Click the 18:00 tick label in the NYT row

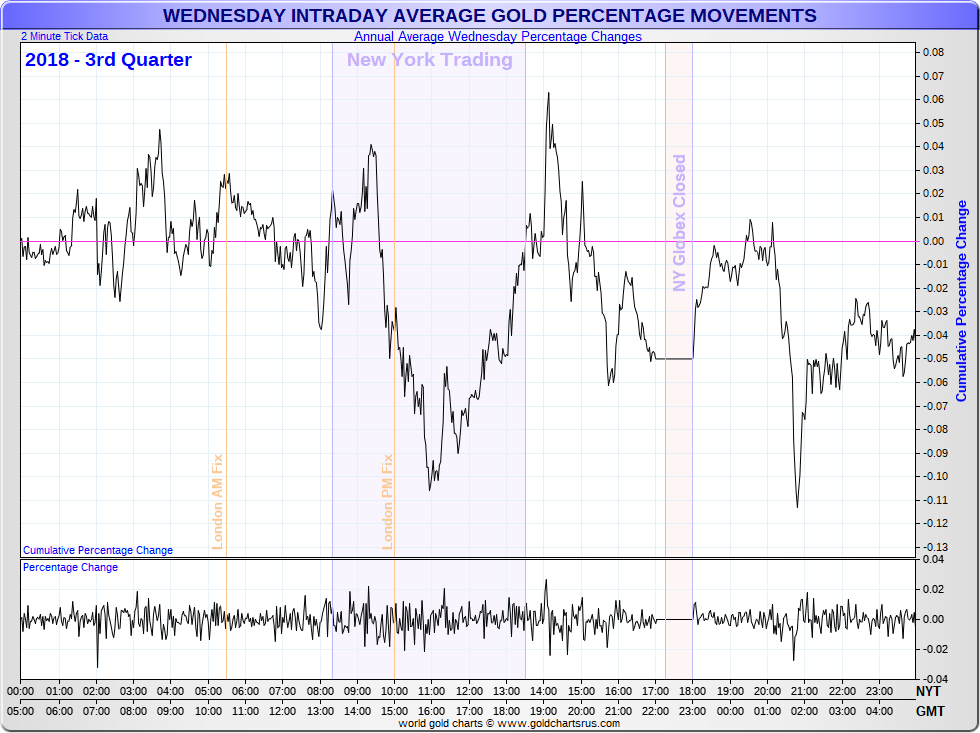[692, 691]
